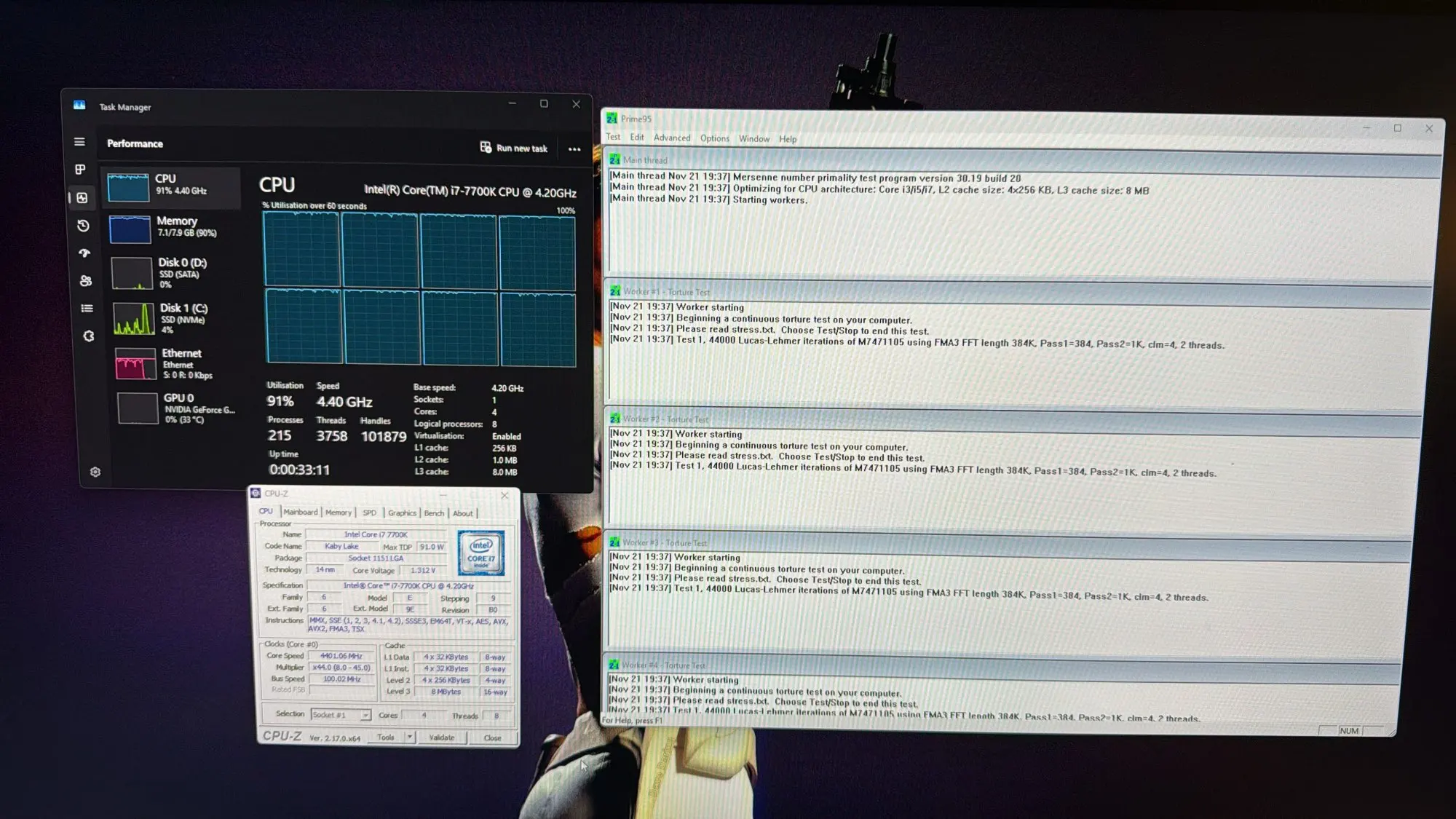1456x819 pixels.
Task: Open Task Manager settings gear
Action: tap(95, 472)
